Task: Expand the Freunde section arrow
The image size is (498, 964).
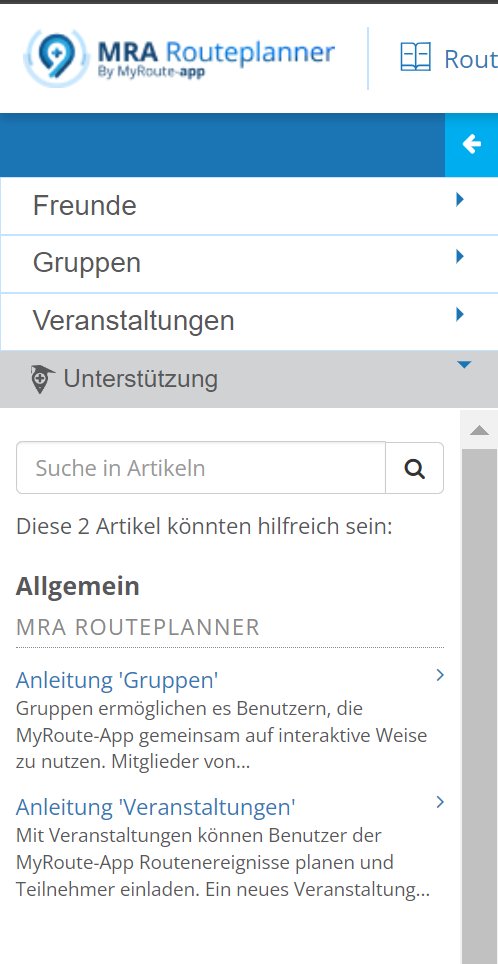Action: [x=459, y=199]
